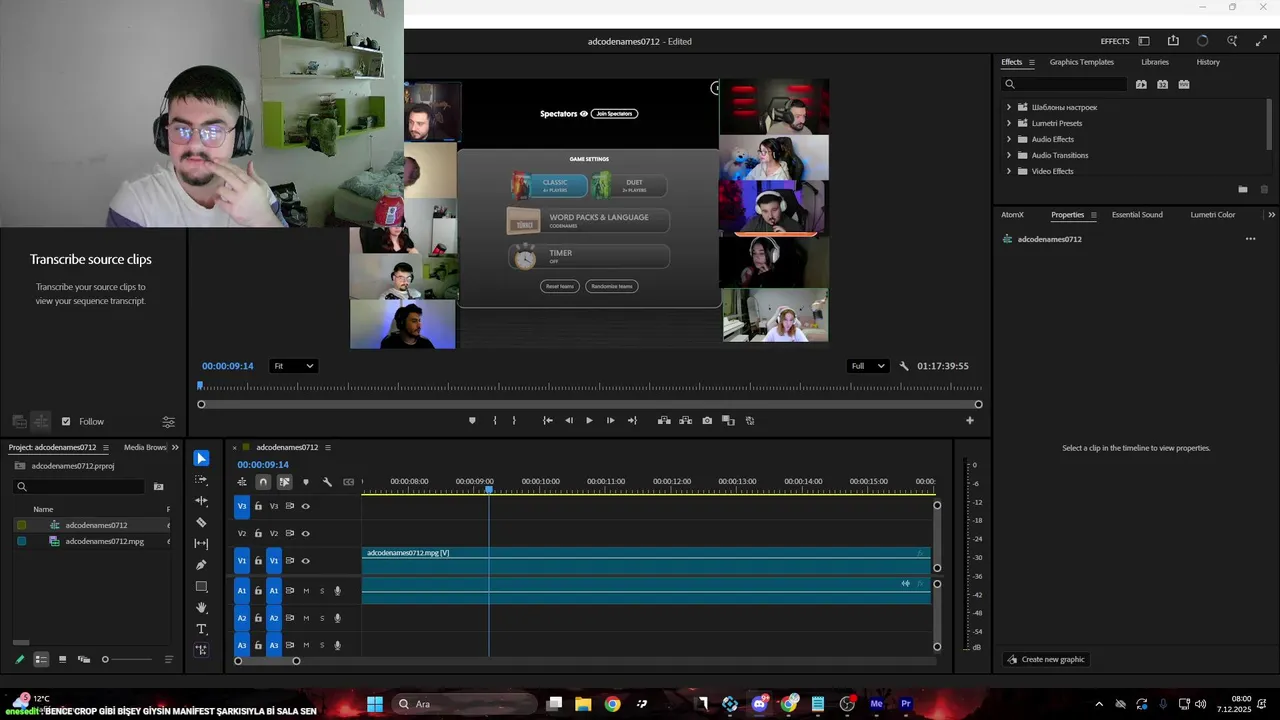Show more tabs beside Lumetri Color
Screen dimensions: 1280x720
point(1271,214)
